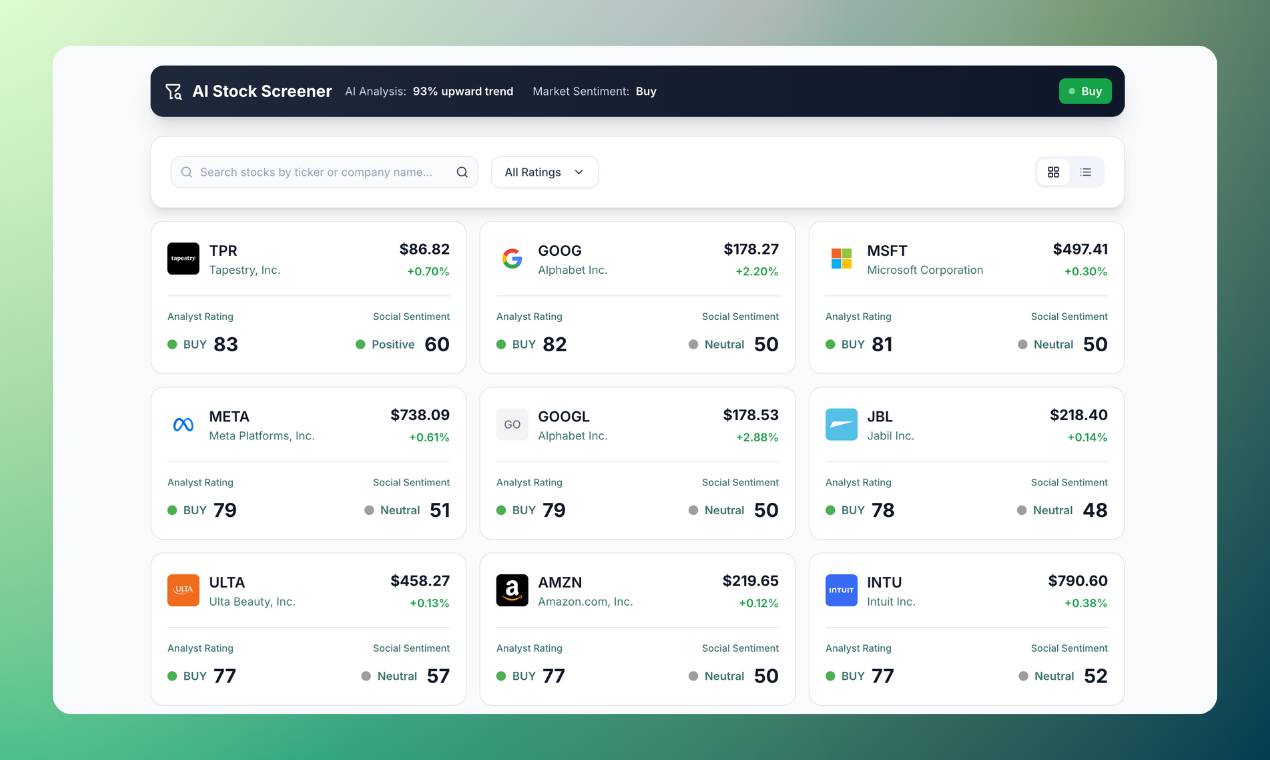Click the $738.09 META price

[420, 415]
